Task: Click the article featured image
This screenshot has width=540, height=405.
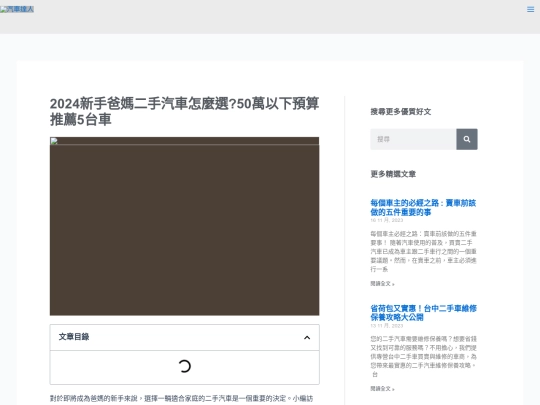Action: pos(185,226)
